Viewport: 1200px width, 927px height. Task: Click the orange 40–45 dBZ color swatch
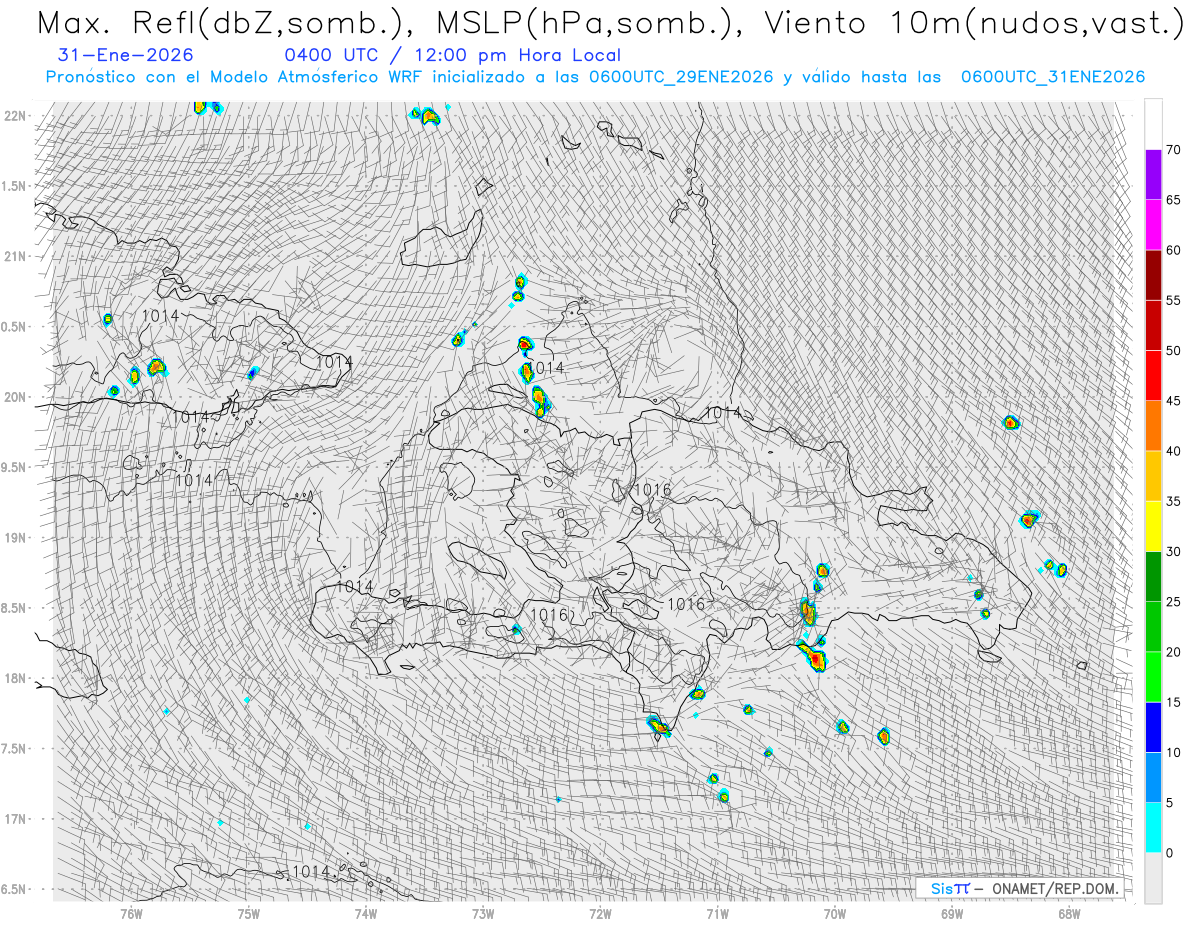(x=1153, y=426)
